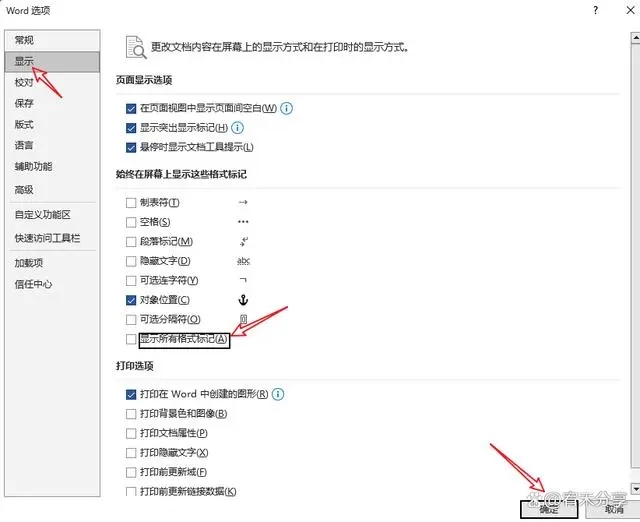Enable the 制表符 format mark checkbox
640x522 pixels.
[x=131, y=203]
